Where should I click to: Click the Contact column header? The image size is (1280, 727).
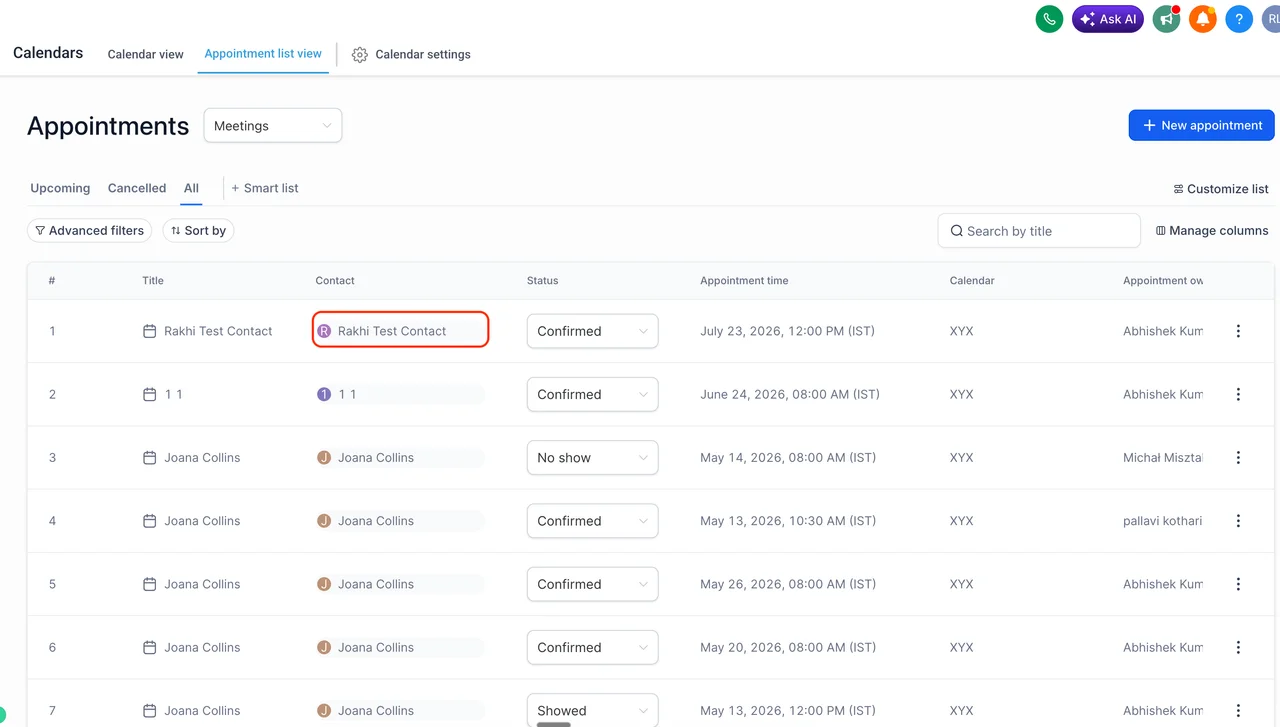tap(335, 281)
